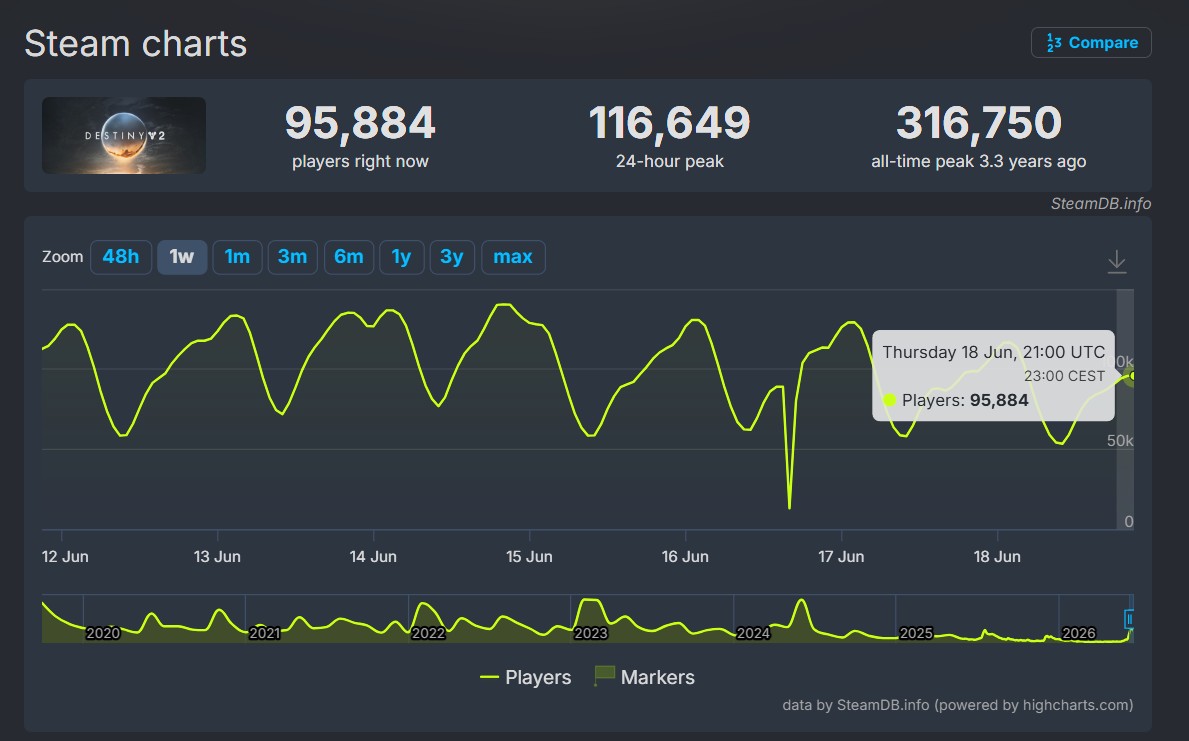
Task: Choose the 3y zoom option
Action: pyautogui.click(x=452, y=257)
